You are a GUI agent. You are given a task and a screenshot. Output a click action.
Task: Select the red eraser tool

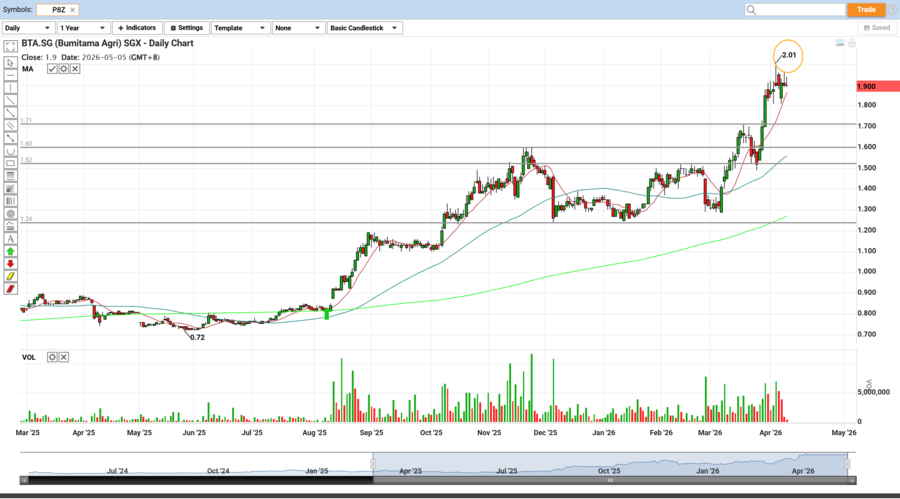coord(10,289)
